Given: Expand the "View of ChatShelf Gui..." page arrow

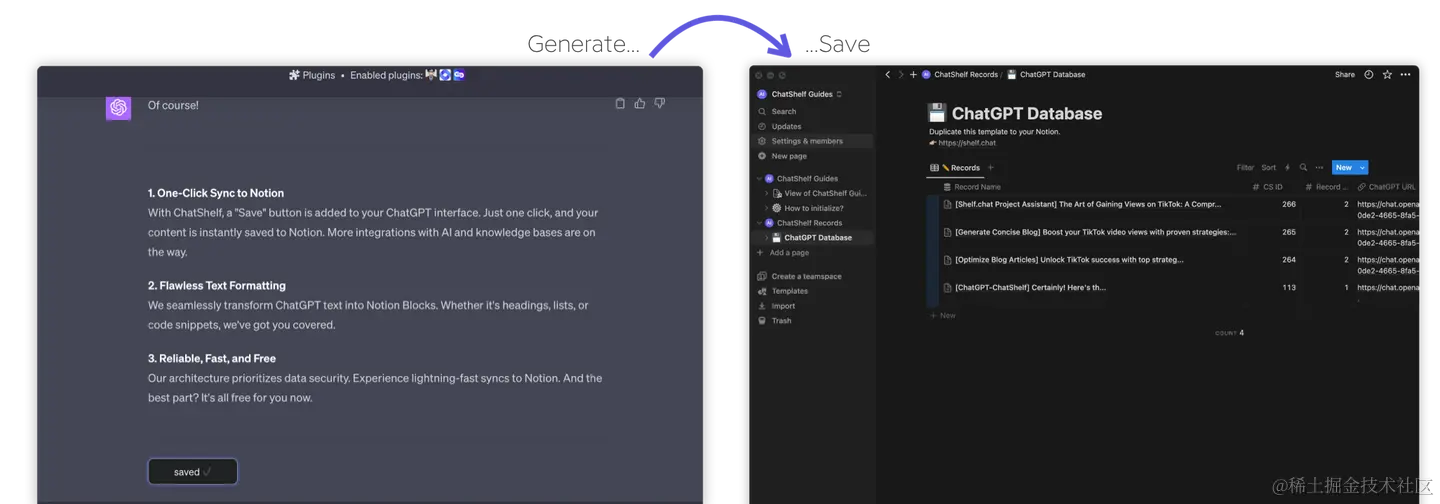Looking at the screenshot, I should pyautogui.click(x=767, y=193).
